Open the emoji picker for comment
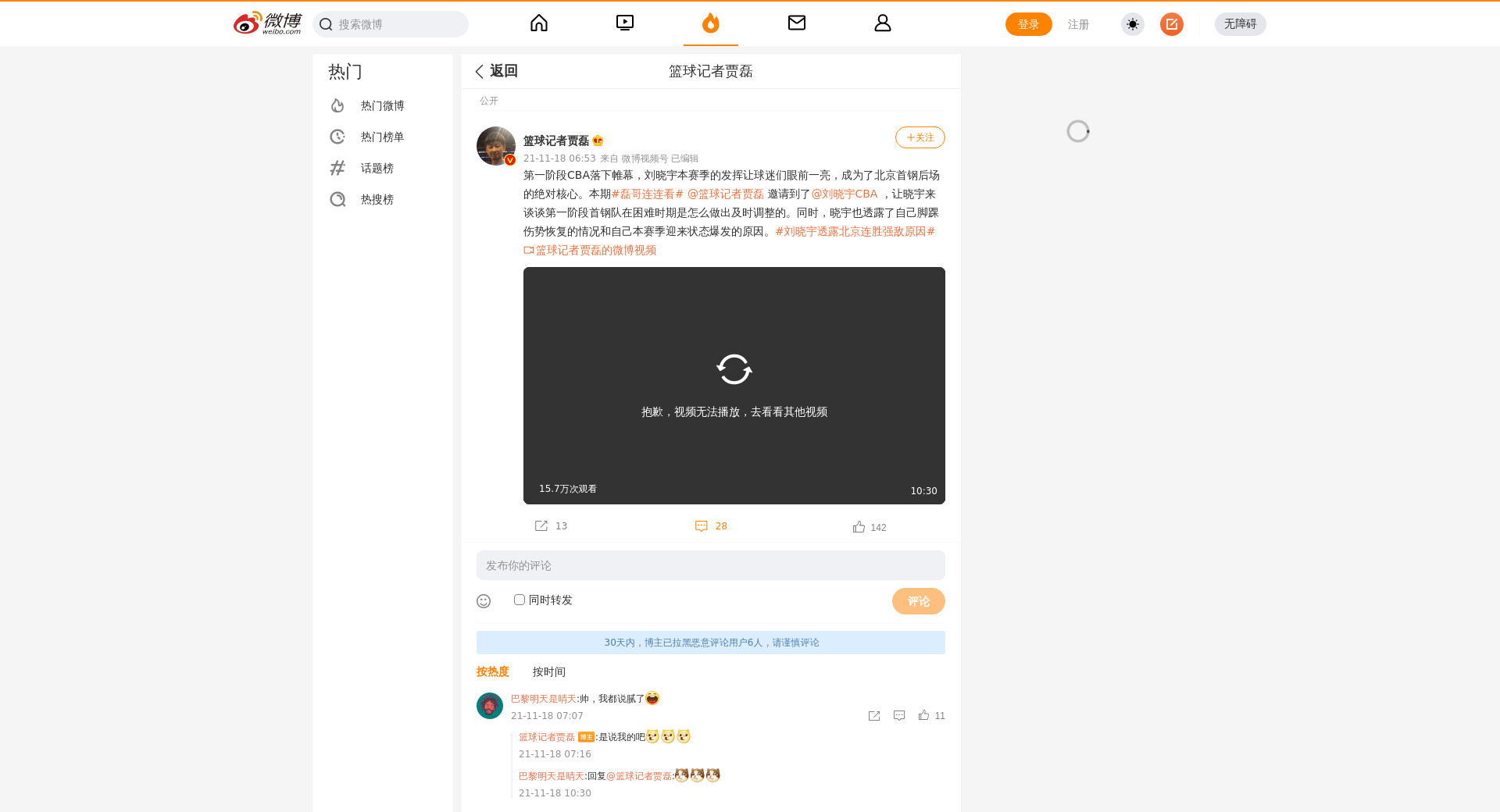1500x812 pixels. click(484, 601)
